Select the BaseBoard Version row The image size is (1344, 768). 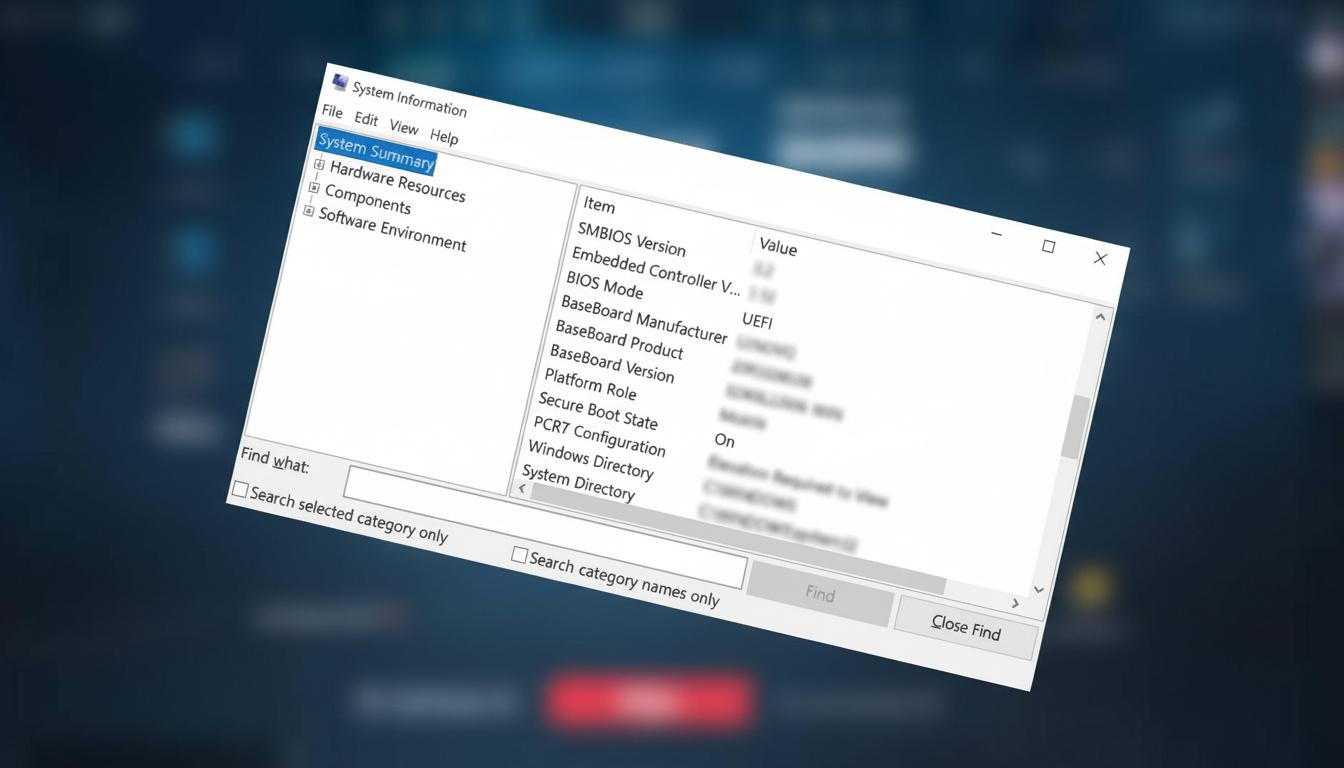pos(612,364)
